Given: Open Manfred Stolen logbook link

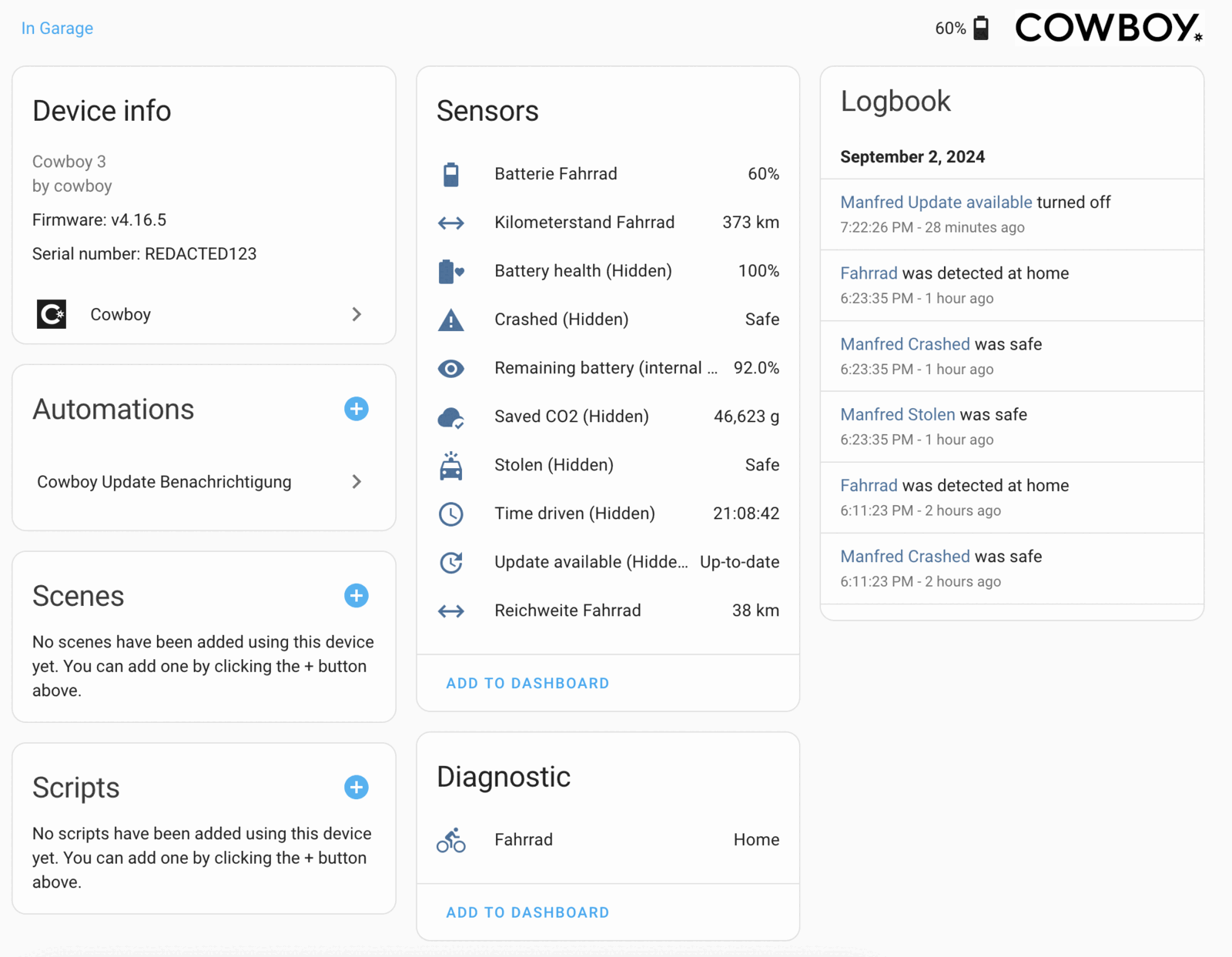Looking at the screenshot, I should click(897, 414).
